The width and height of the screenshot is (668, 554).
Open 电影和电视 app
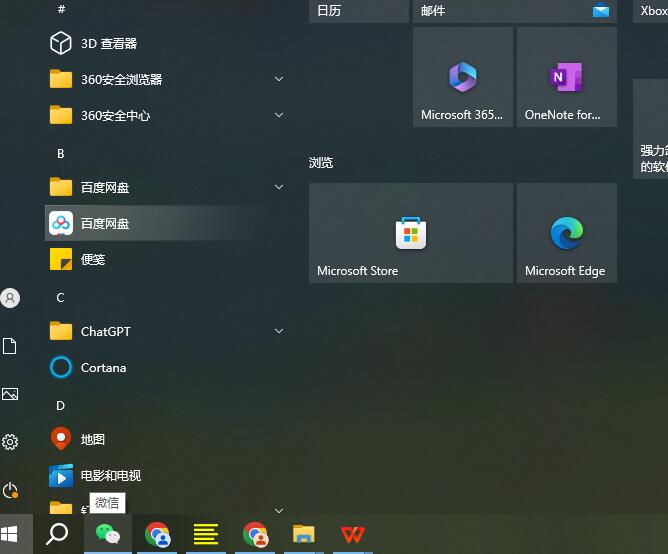110,475
